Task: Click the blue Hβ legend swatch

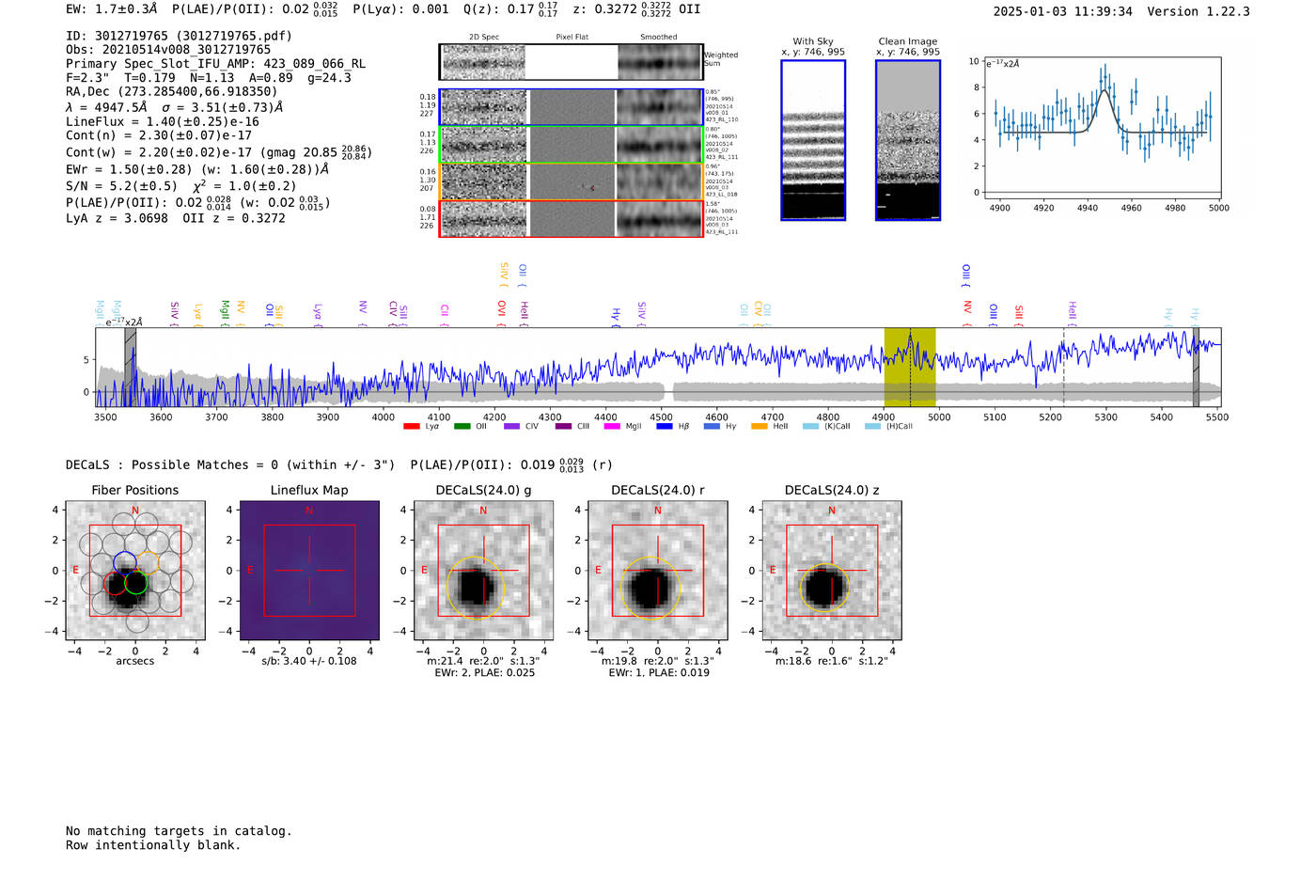Action: [x=665, y=426]
